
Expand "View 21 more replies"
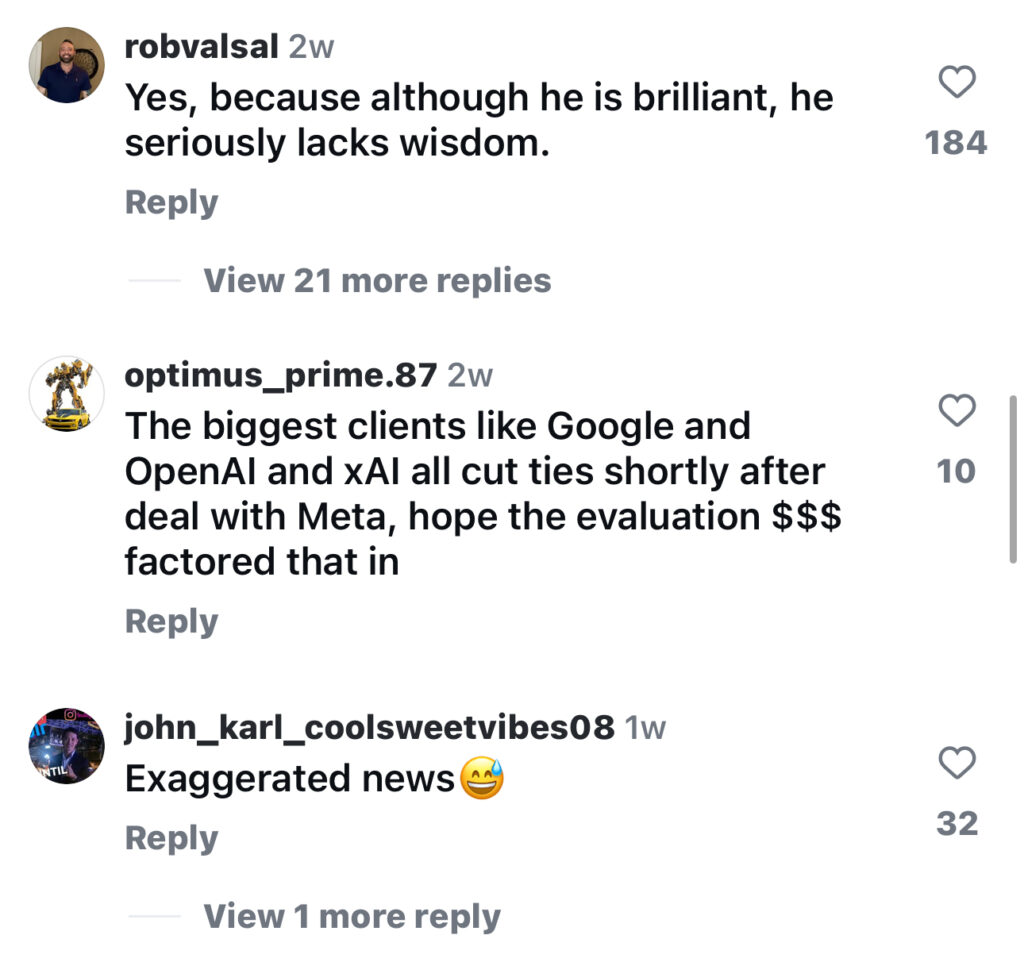pos(377,281)
